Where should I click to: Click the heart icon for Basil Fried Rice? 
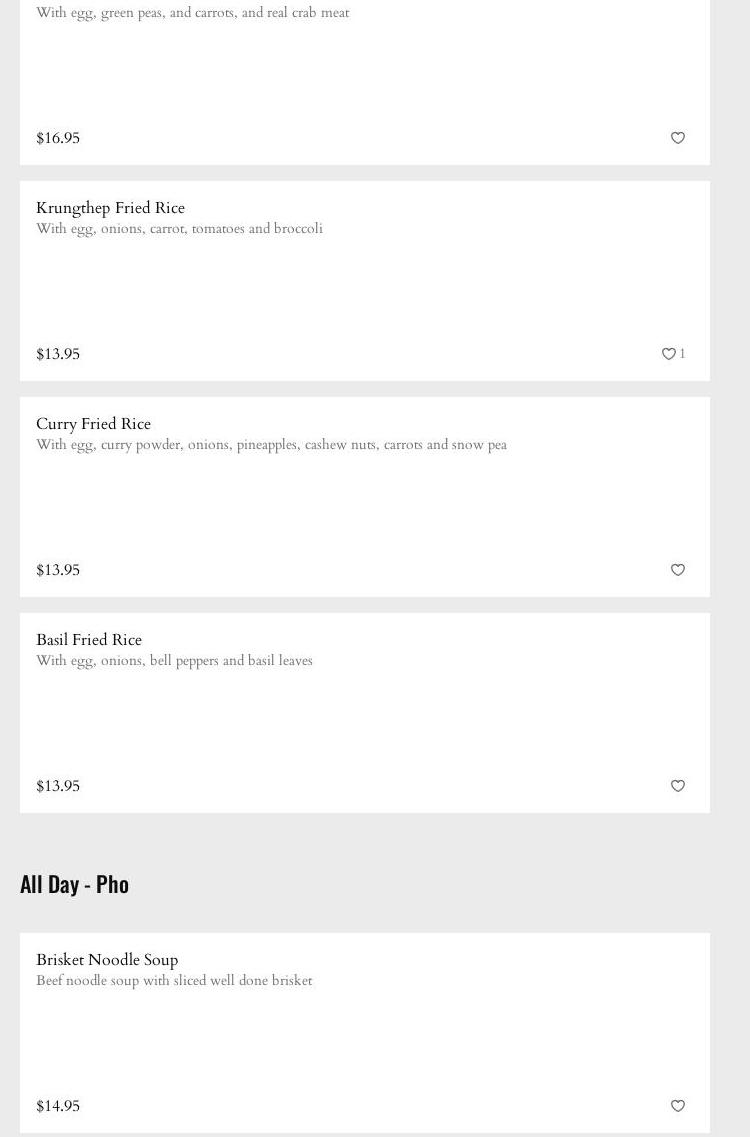click(x=677, y=786)
